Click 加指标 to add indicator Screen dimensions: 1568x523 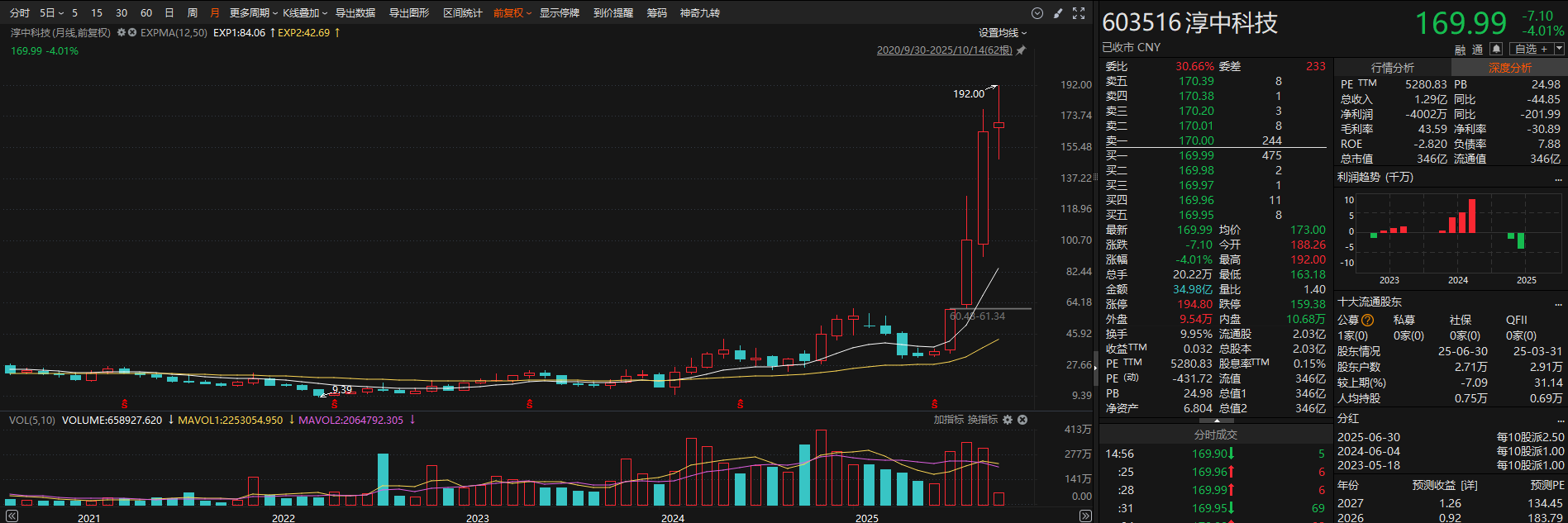(x=949, y=420)
